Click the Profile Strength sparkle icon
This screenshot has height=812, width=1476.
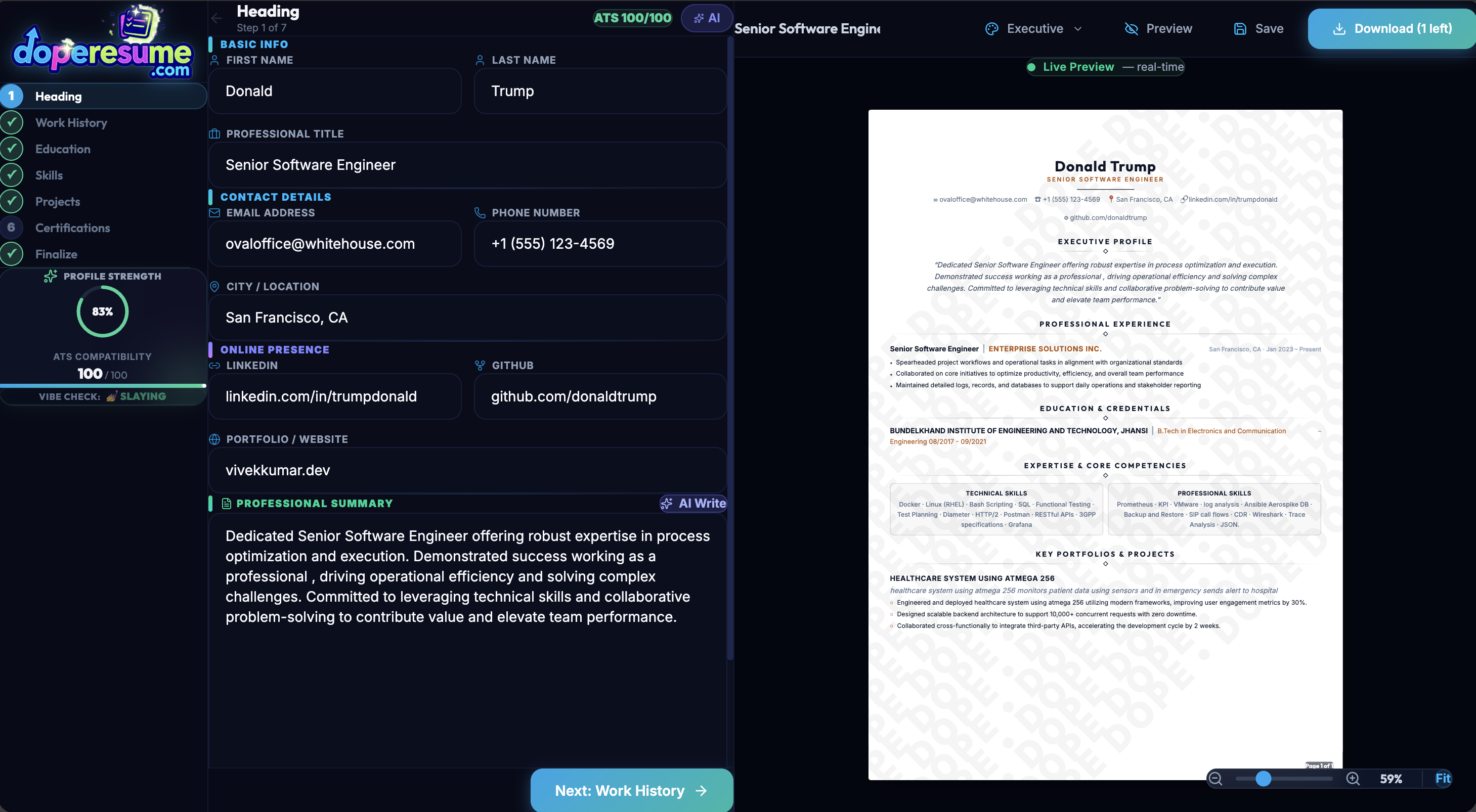51,276
